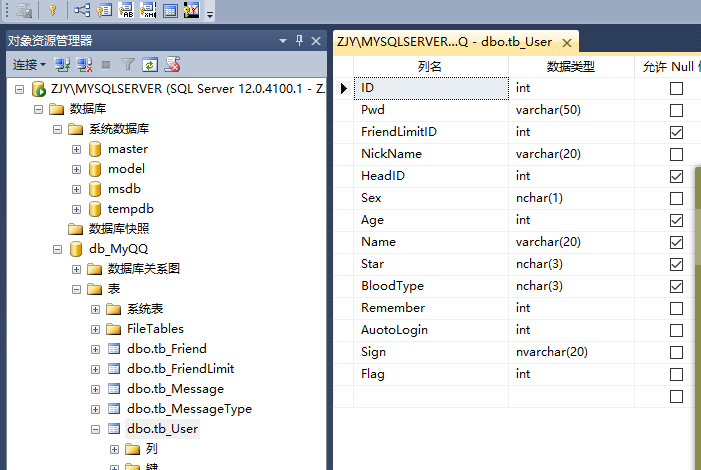Expand the master database node

76,149
